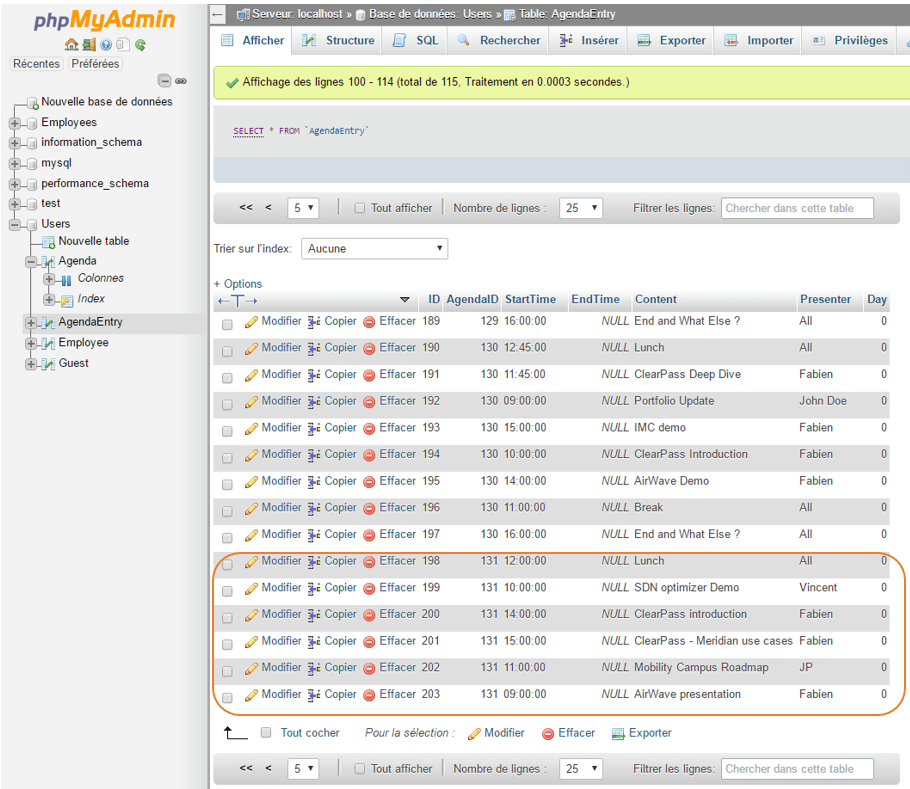This screenshot has width=910, height=789.
Task: Expand the Employees database tree node
Action: (15, 123)
